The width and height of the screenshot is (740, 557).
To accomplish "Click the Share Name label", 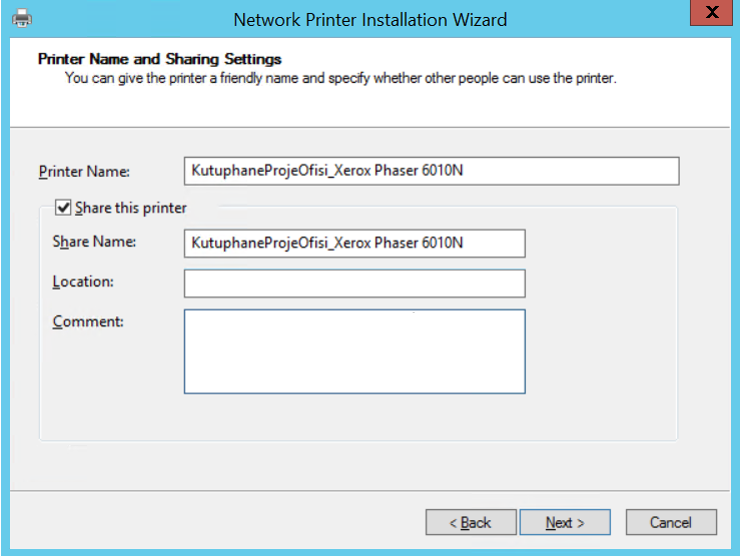I will click(x=94, y=242).
